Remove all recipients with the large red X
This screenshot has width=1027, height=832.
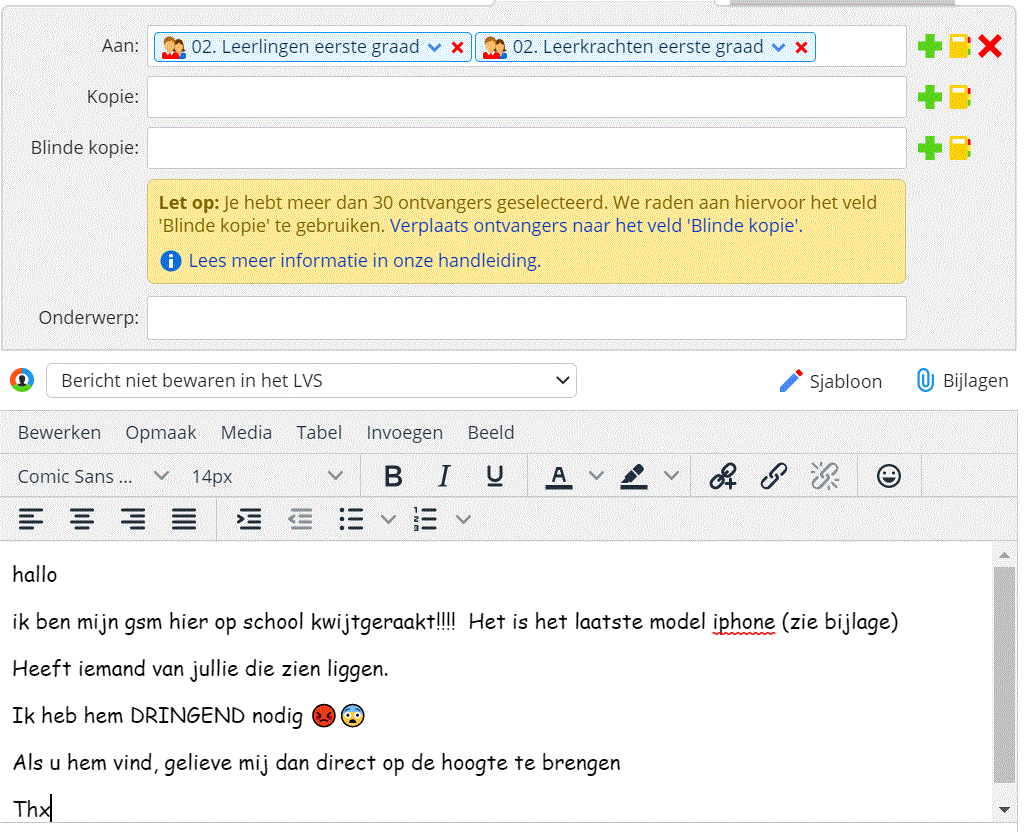(990, 46)
